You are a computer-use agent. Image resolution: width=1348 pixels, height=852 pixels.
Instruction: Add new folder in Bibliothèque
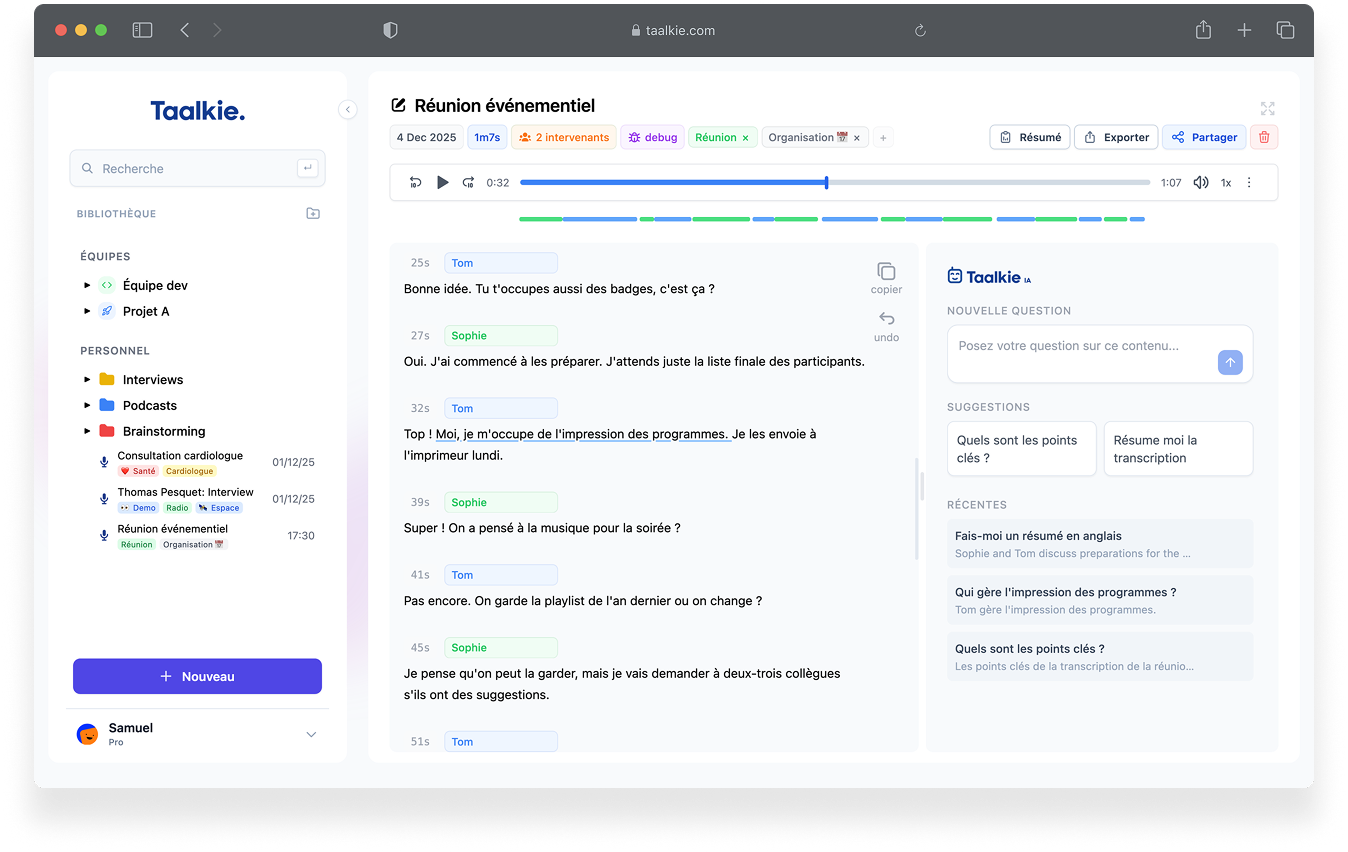tap(313, 214)
